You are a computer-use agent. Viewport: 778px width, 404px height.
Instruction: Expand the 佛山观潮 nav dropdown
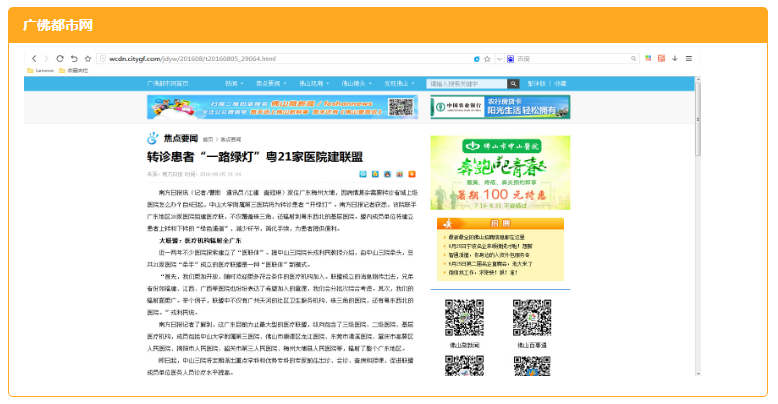coord(314,83)
